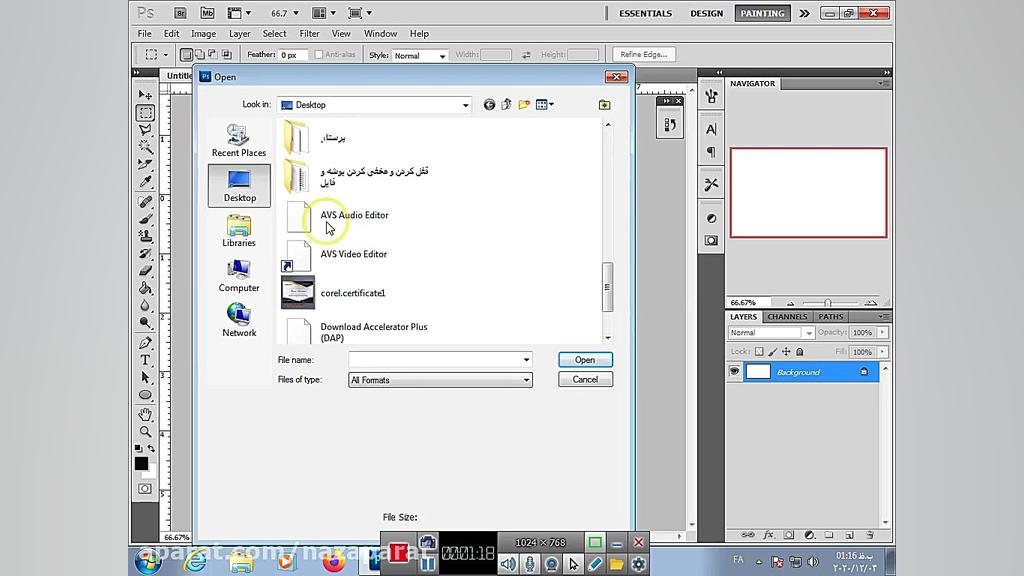
Task: Create a new folder in Open dialog
Action: pos(524,104)
